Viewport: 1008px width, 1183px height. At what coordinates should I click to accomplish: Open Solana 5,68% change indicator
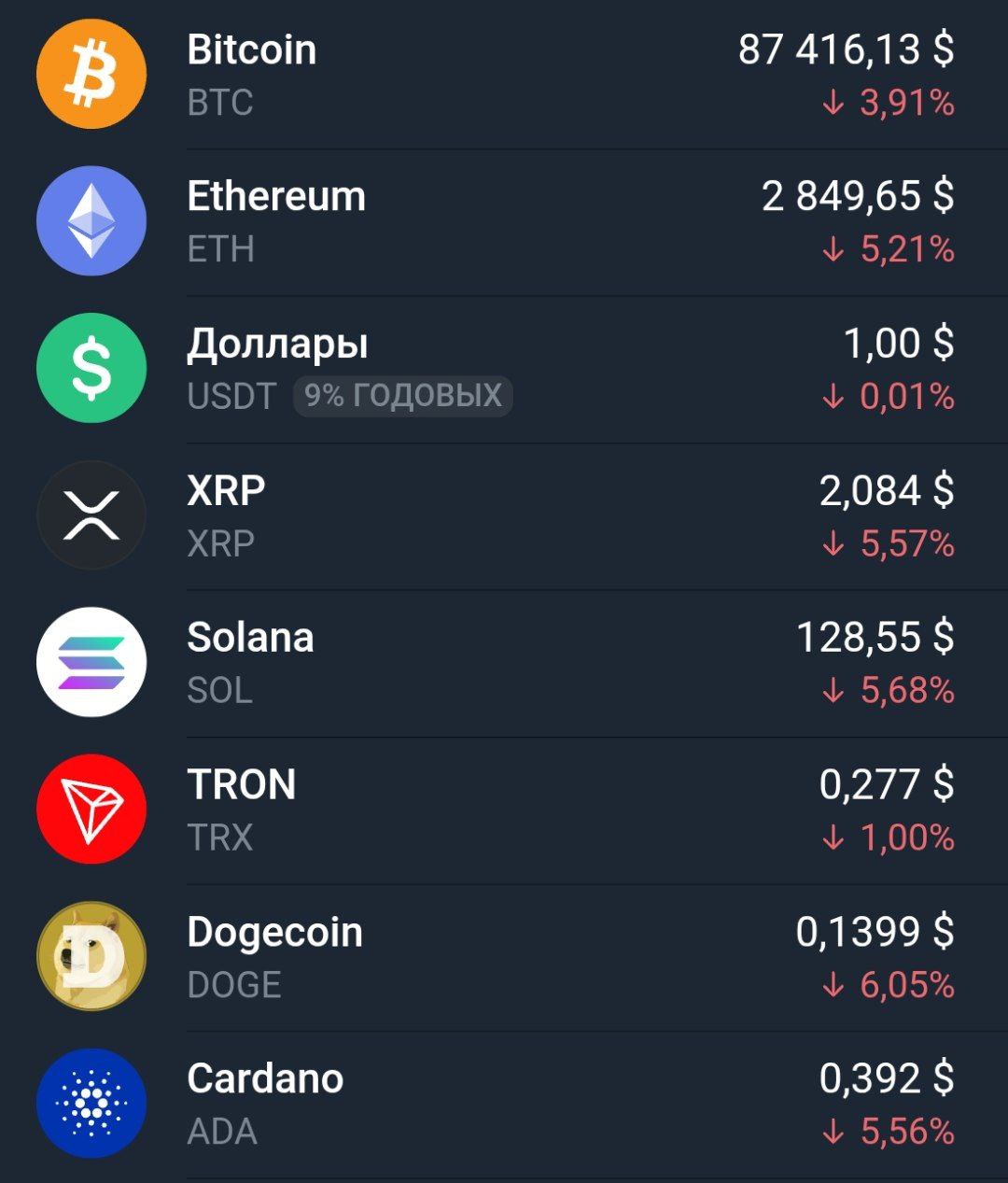[x=889, y=691]
